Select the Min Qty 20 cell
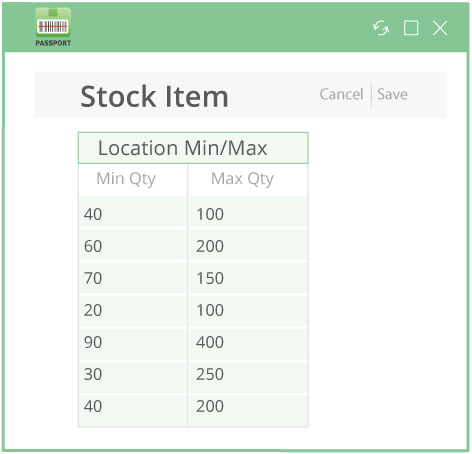 [x=132, y=310]
